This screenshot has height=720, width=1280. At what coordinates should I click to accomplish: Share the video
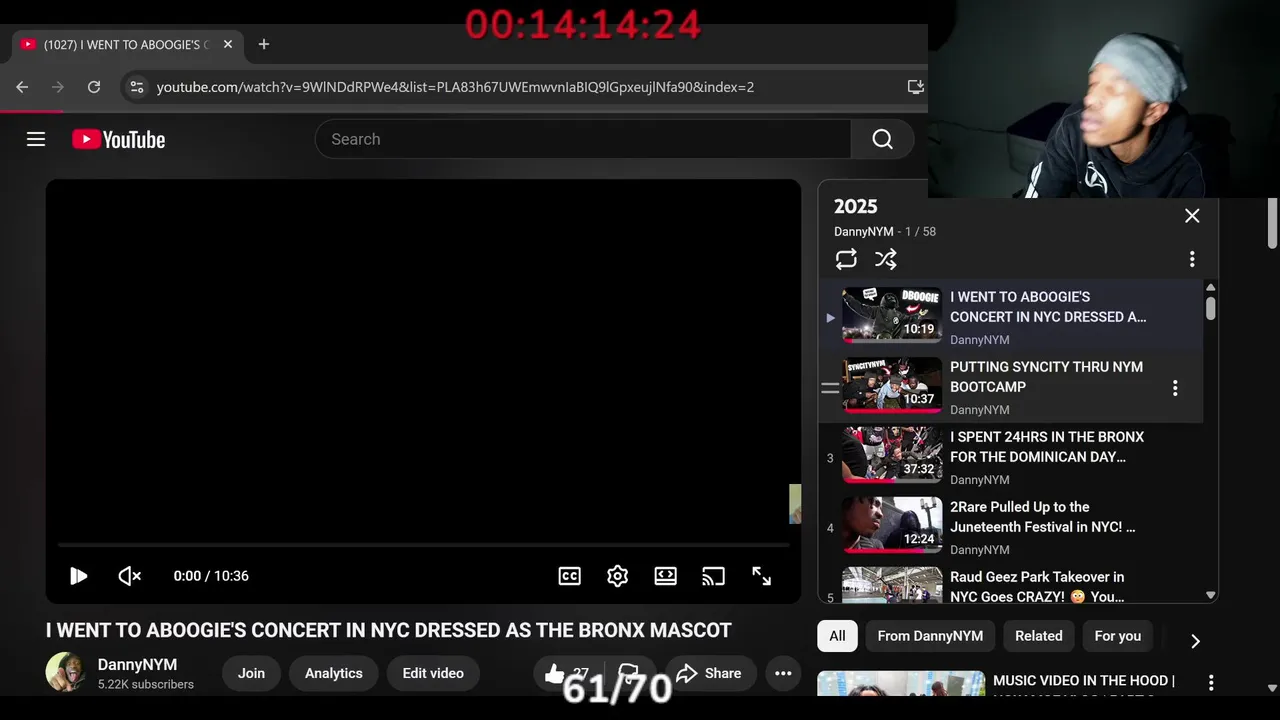coord(709,673)
